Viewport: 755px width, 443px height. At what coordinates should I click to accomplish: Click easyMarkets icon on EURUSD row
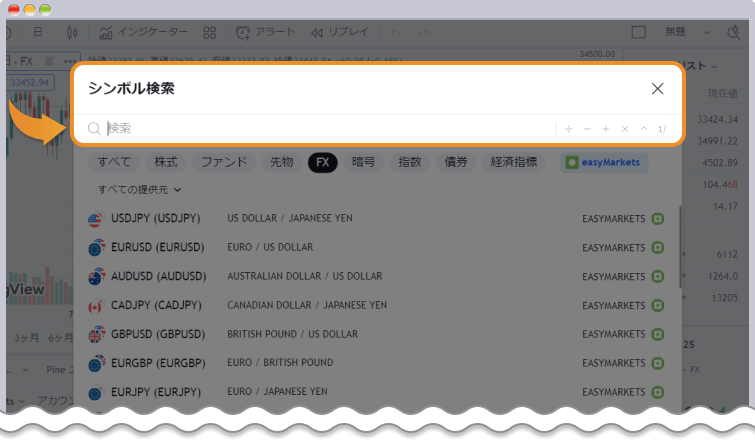point(658,248)
